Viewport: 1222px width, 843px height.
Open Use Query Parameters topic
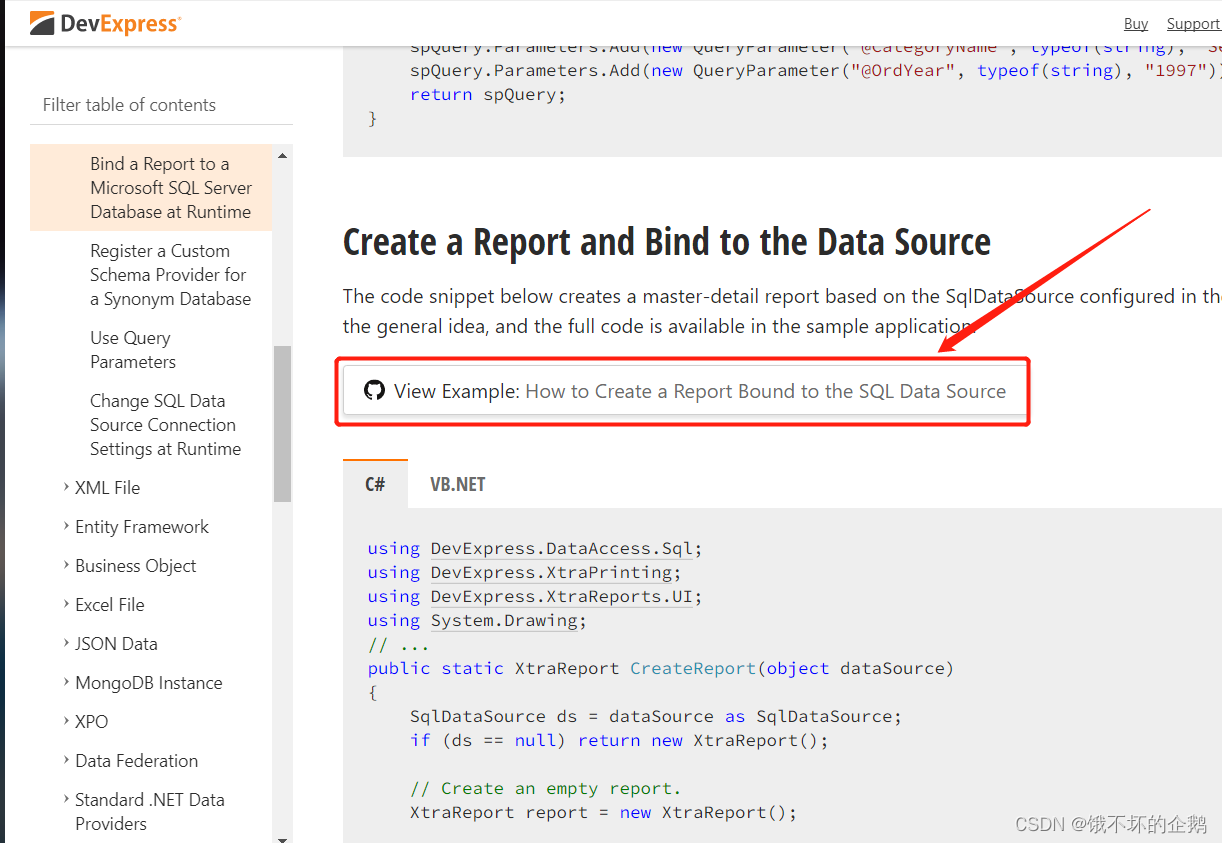click(x=133, y=350)
